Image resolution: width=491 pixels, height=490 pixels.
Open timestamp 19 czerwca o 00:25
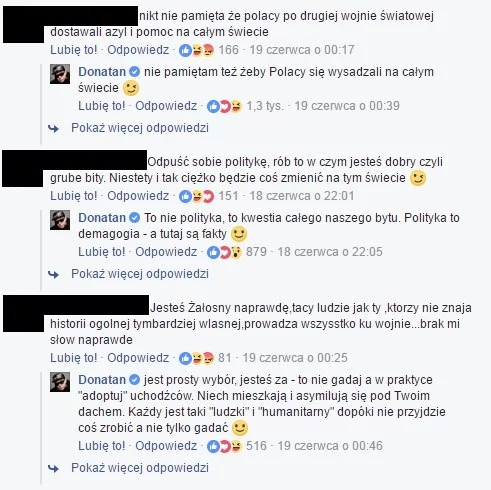point(295,358)
